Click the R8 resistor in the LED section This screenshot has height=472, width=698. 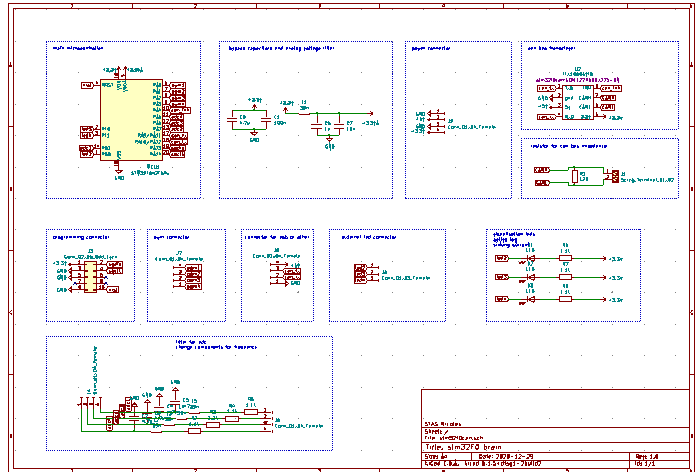tap(565, 299)
